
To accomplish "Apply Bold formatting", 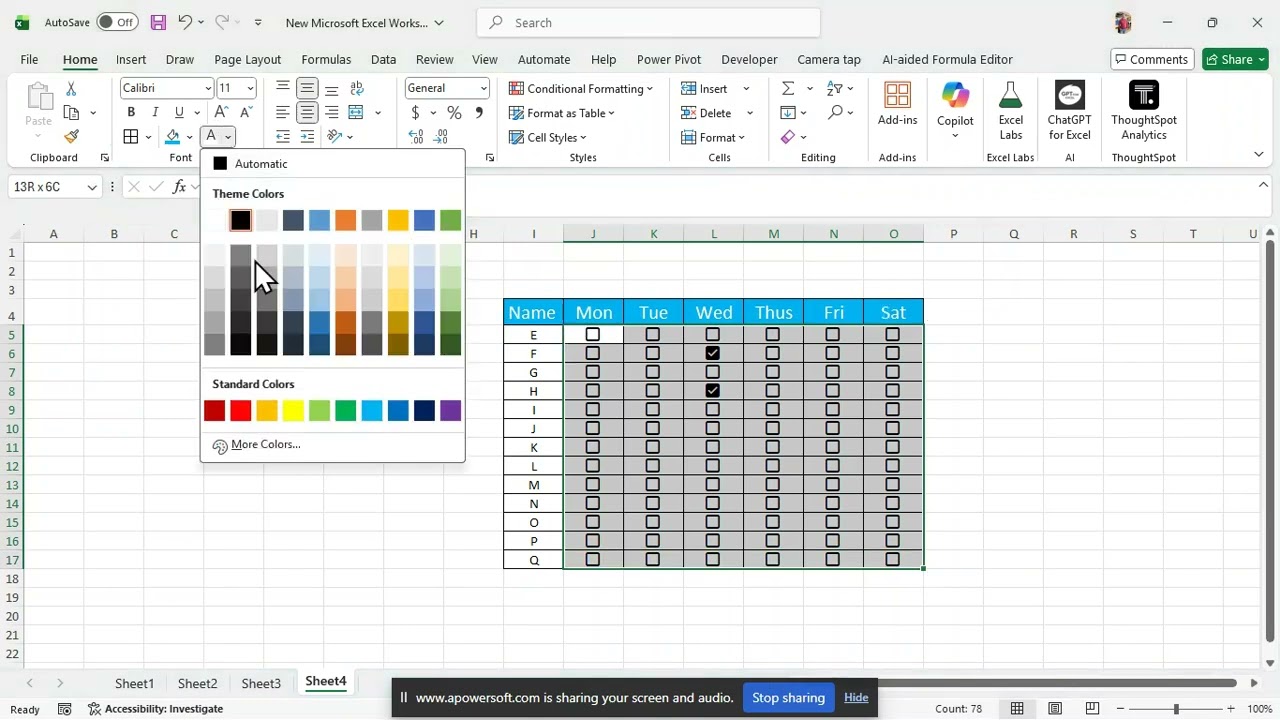I will pos(131,112).
